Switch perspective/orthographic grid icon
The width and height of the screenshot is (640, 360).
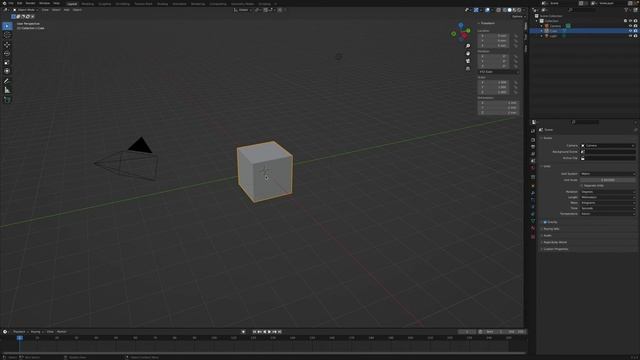click(x=468, y=69)
